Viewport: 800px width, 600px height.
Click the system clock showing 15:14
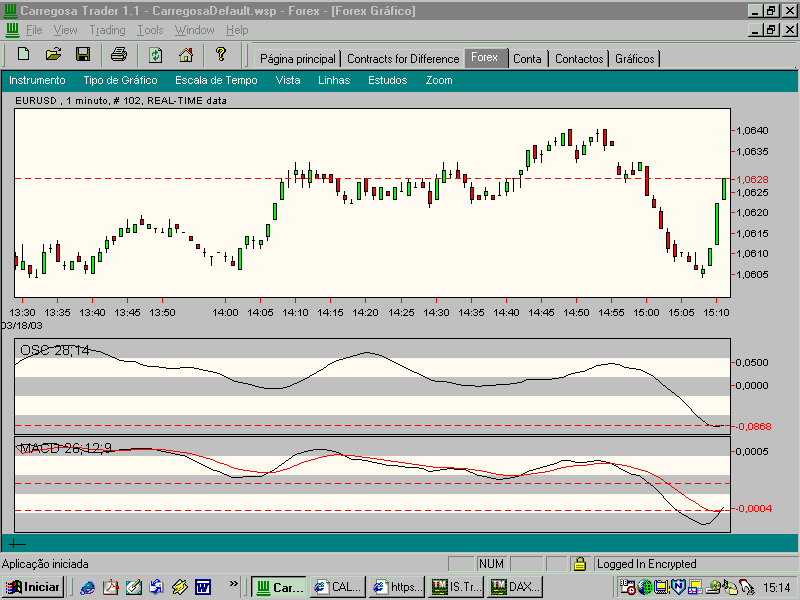tap(777, 587)
